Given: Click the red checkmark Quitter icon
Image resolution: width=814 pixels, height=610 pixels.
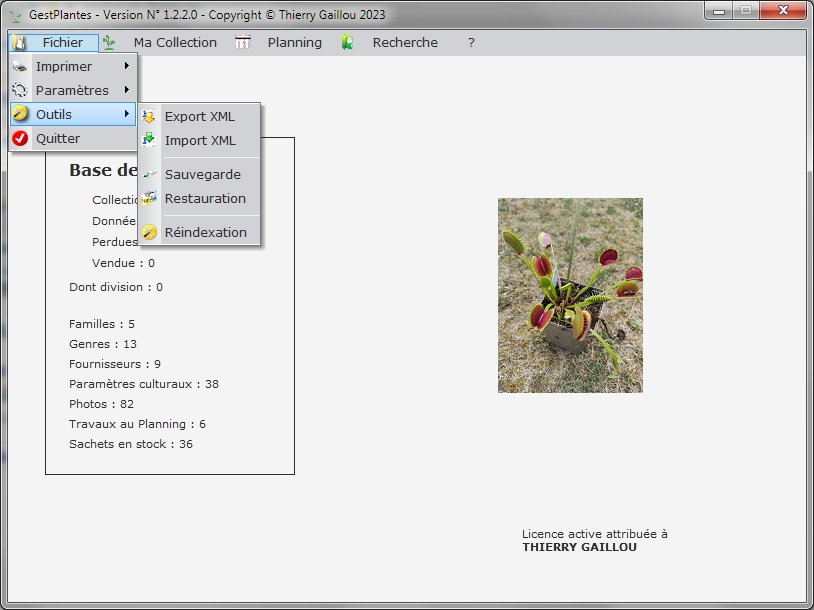Looking at the screenshot, I should [x=20, y=138].
